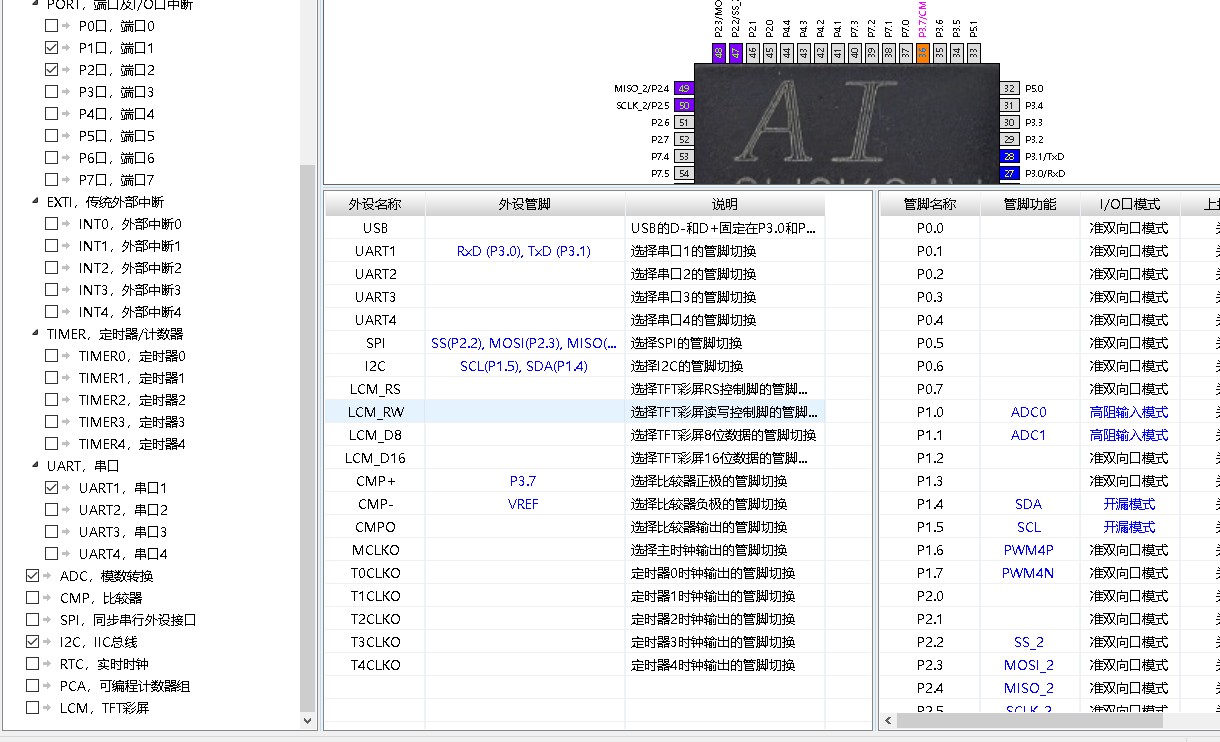The height and width of the screenshot is (742, 1220).
Task: Click the 外设名称 column header
Action: click(375, 204)
